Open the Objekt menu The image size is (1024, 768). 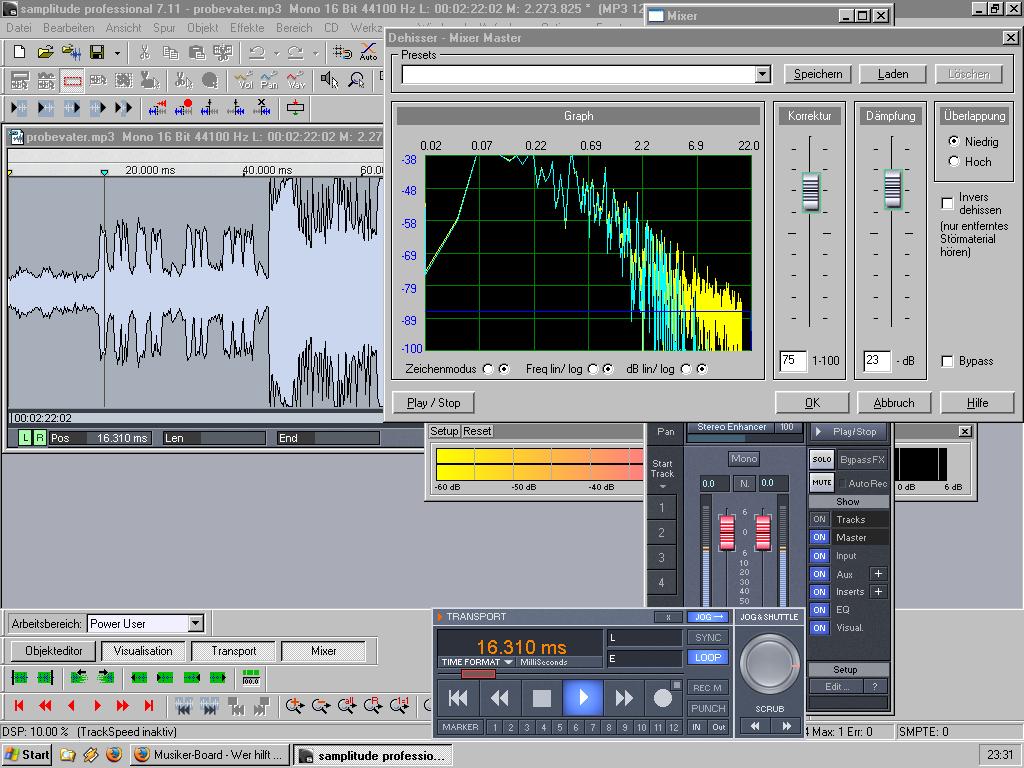point(202,28)
